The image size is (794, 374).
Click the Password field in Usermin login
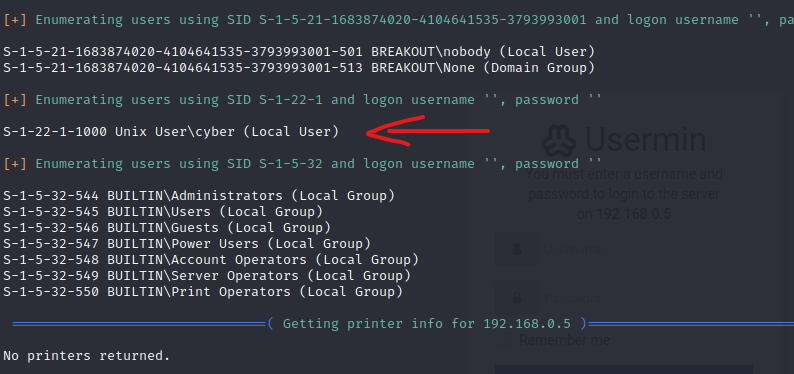coord(646,298)
